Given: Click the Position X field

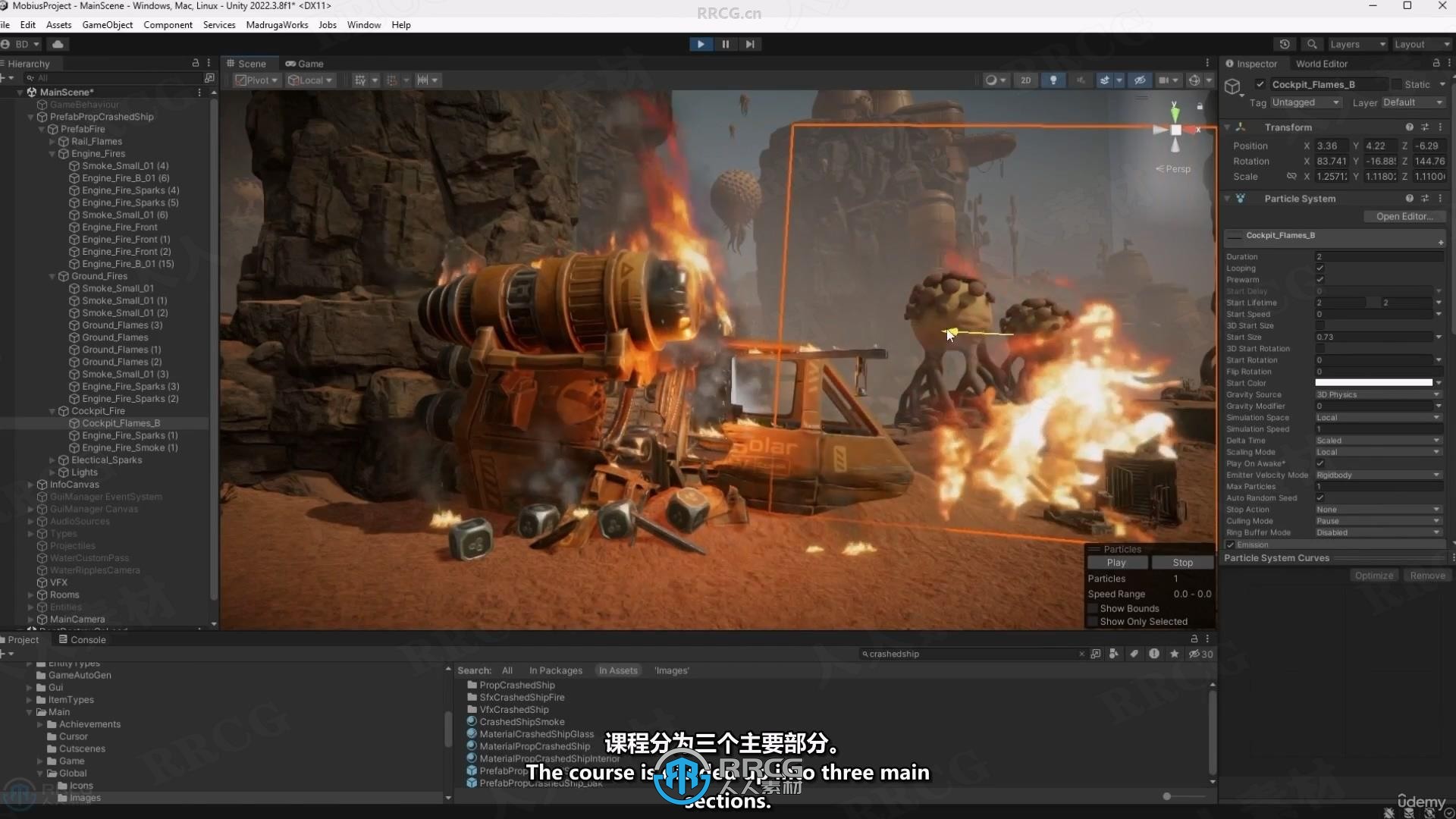Looking at the screenshot, I should click(1332, 146).
